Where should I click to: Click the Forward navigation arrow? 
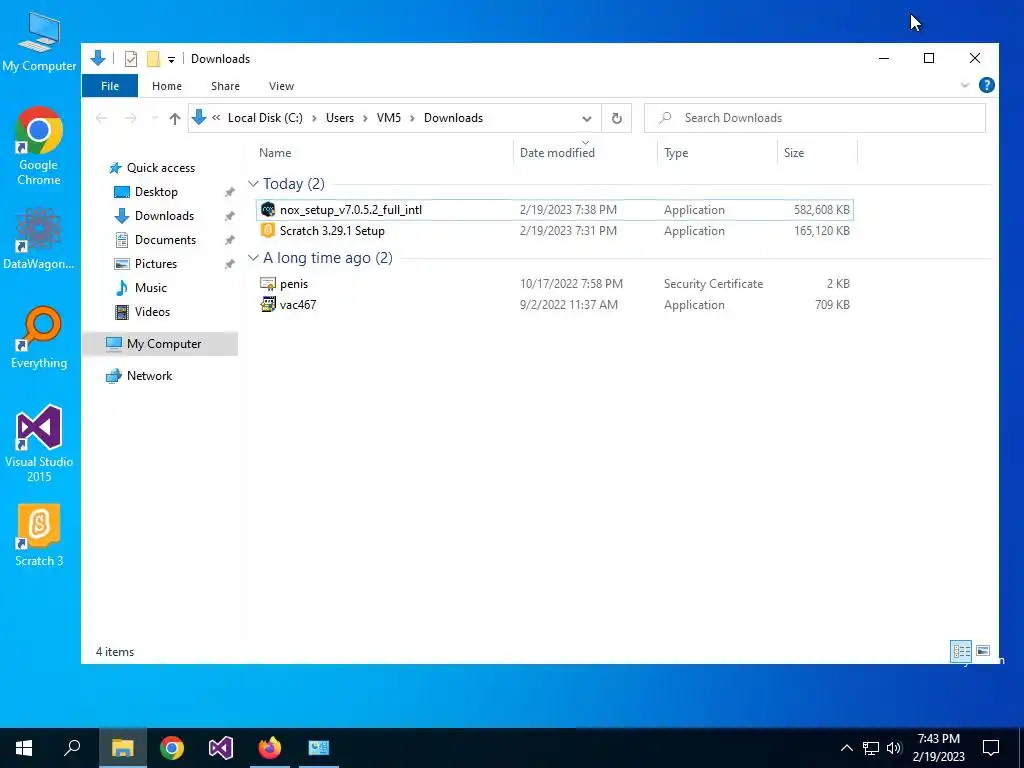pos(131,118)
